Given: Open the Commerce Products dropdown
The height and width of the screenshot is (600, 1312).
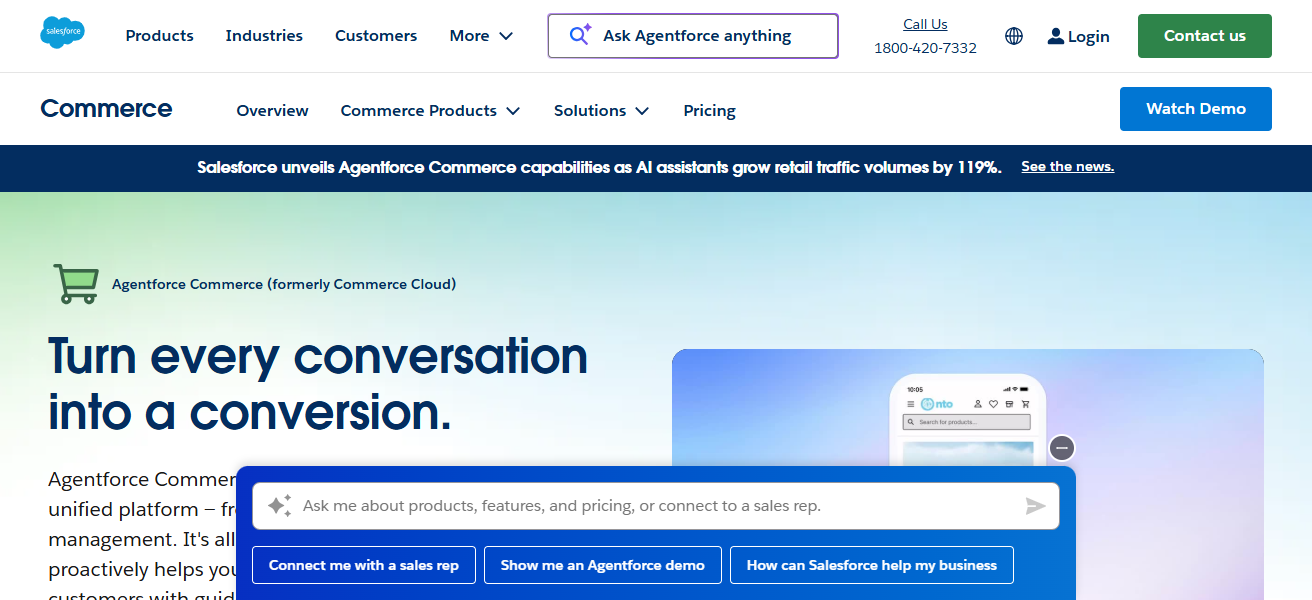Looking at the screenshot, I should click(x=430, y=110).
